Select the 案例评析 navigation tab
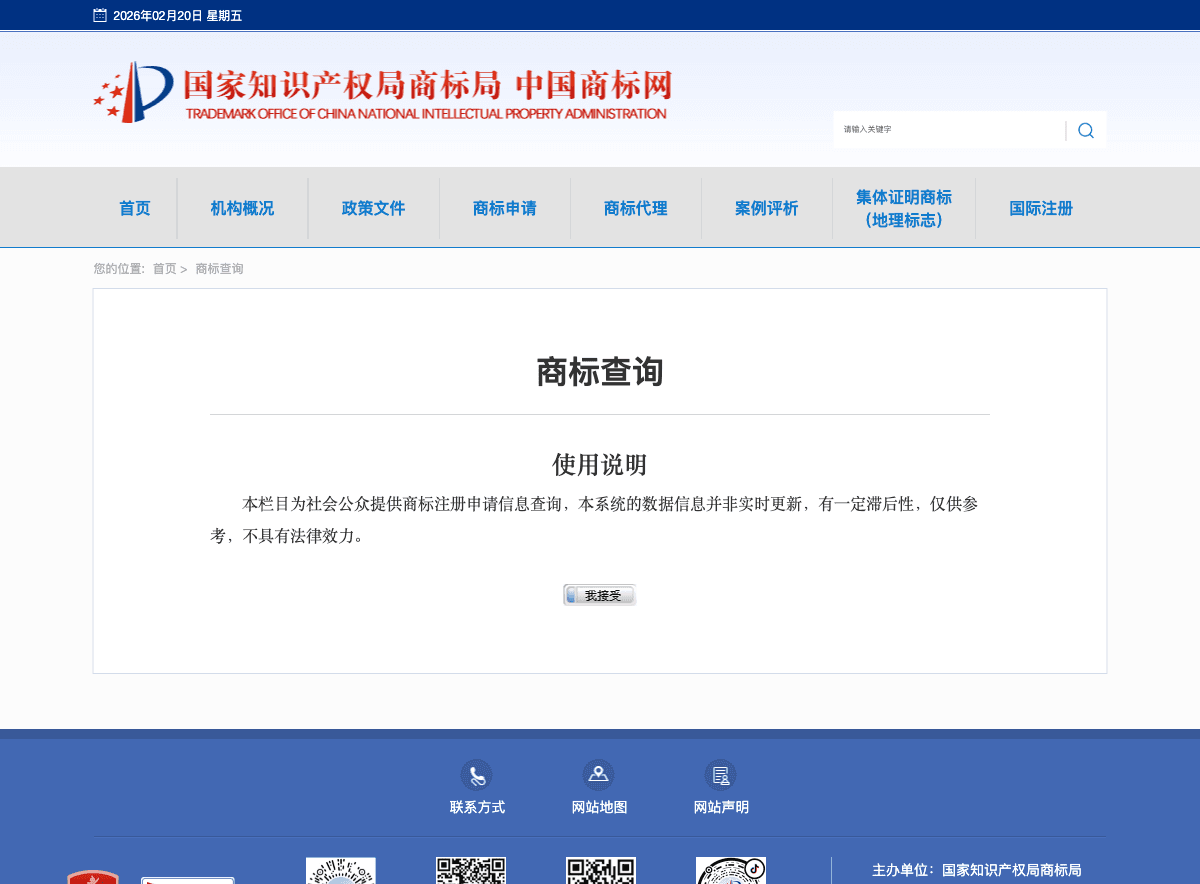The image size is (1200, 884). pos(766,208)
